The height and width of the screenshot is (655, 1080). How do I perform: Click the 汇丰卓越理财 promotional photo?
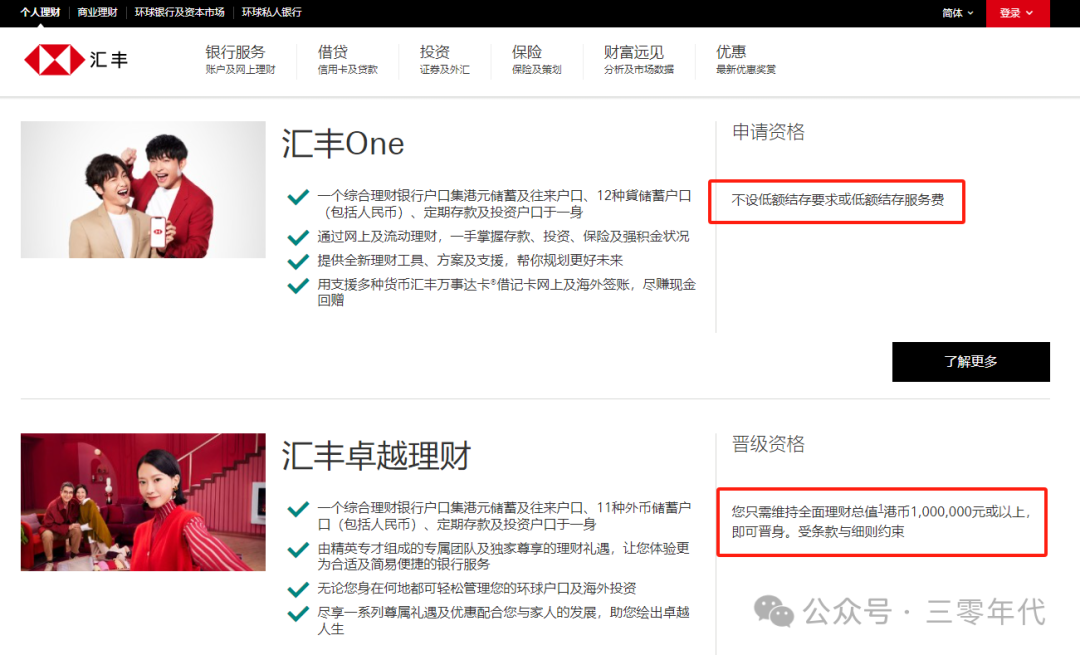[143, 501]
